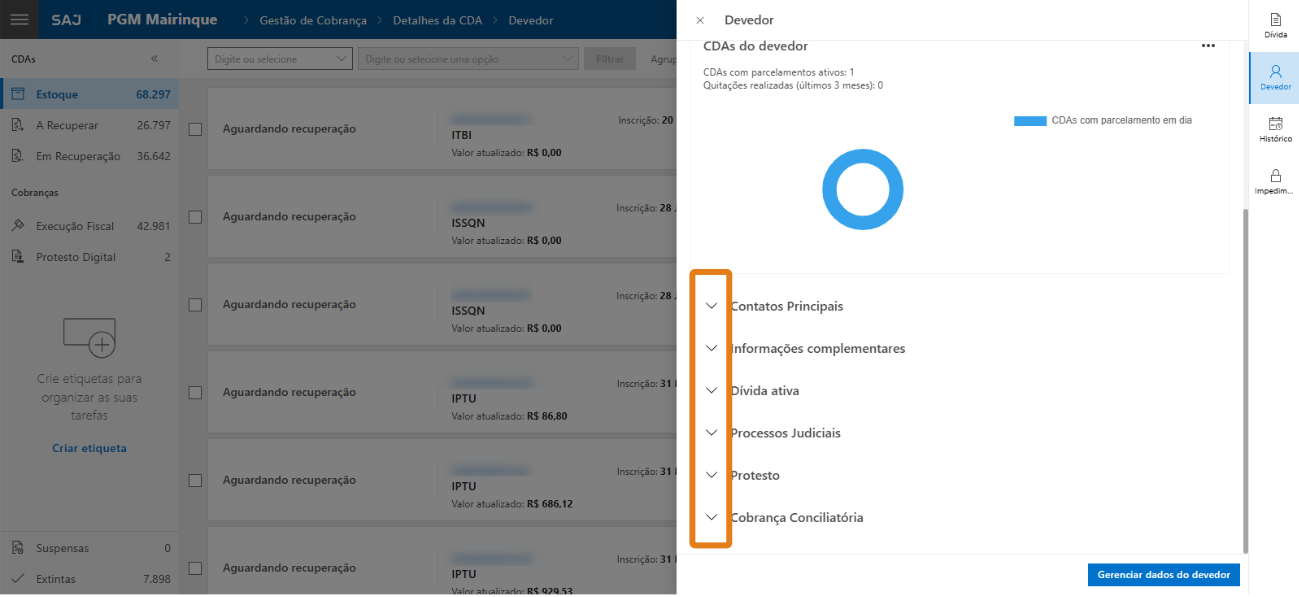Open the Dívida side panel icon
Image resolution: width=1299 pixels, height=597 pixels.
pyautogui.click(x=1275, y=25)
